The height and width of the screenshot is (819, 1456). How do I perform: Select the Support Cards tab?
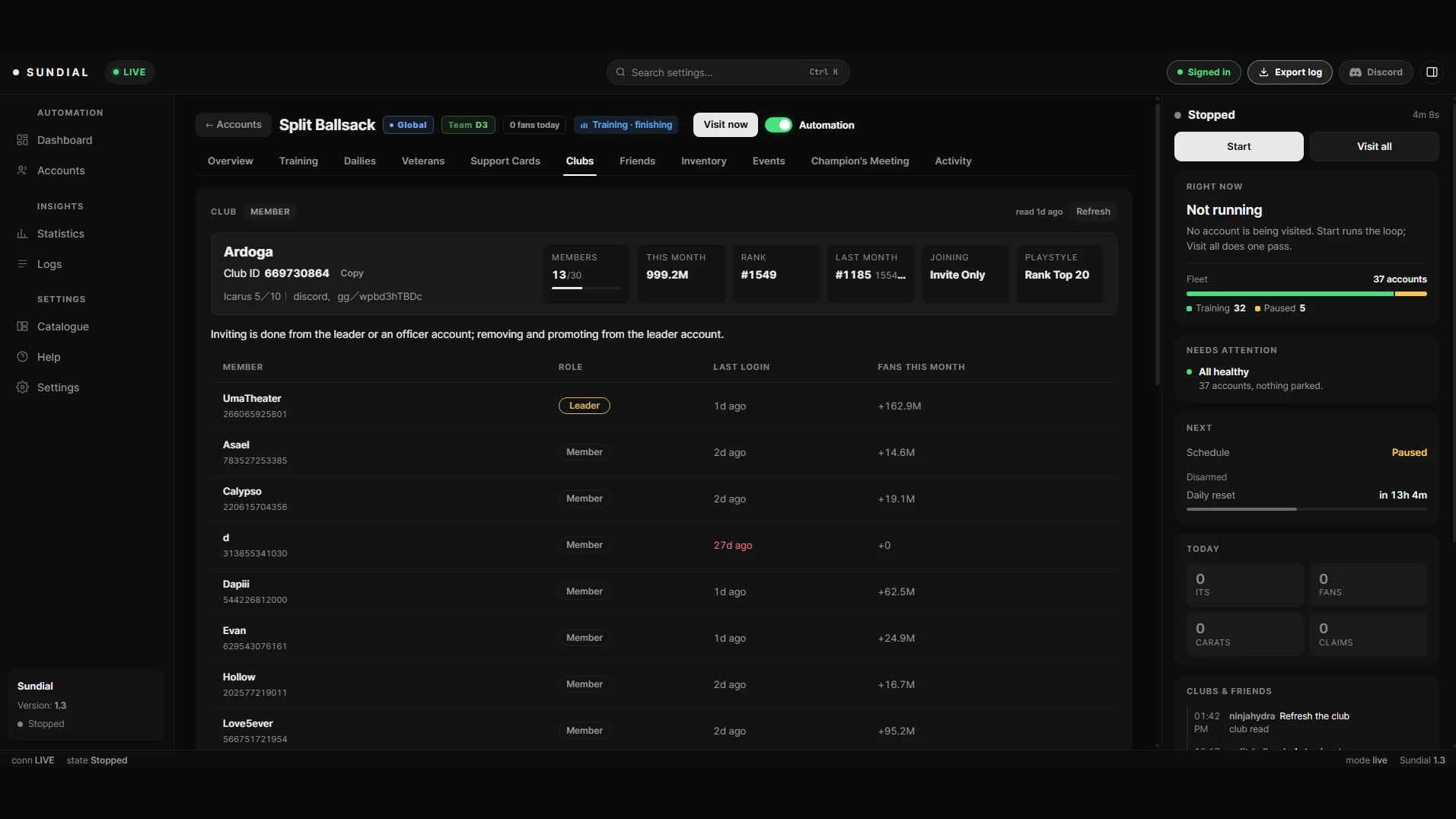click(505, 161)
